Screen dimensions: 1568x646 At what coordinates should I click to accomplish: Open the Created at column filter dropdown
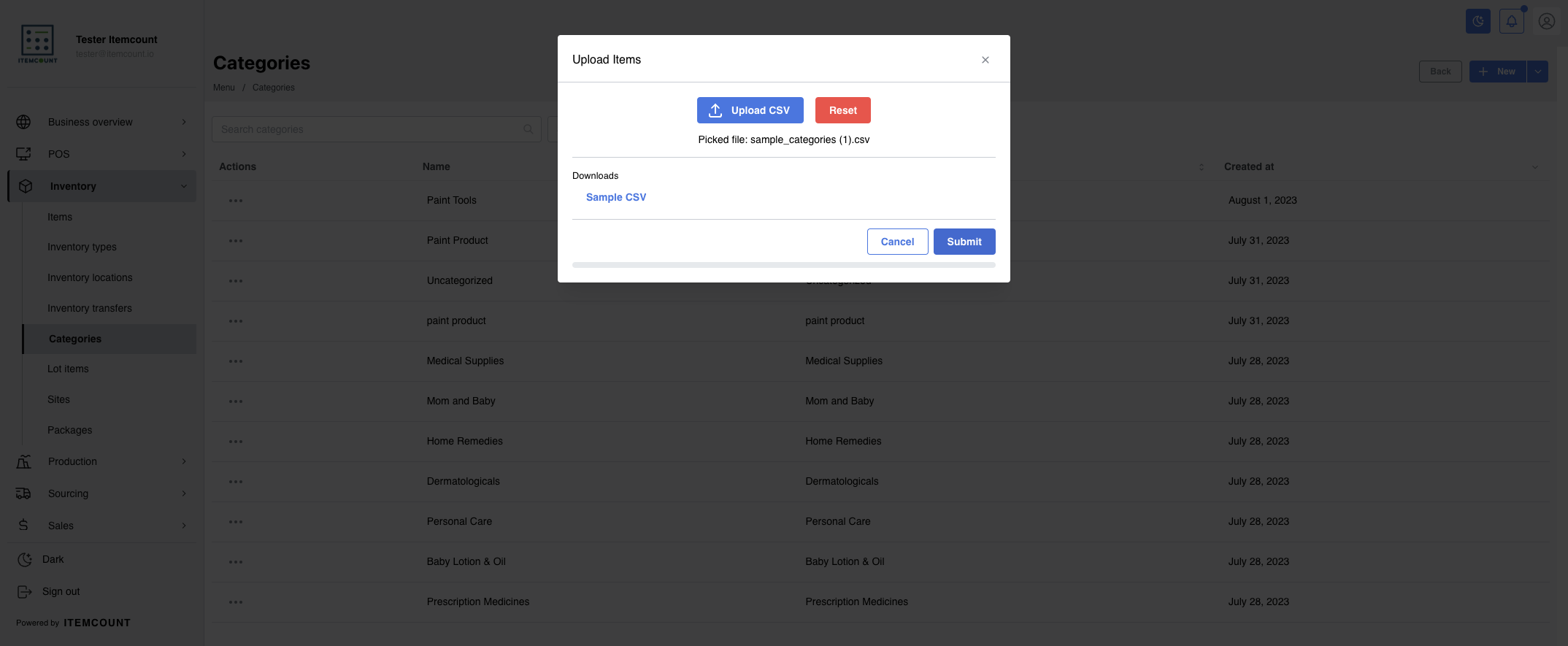(x=1534, y=167)
